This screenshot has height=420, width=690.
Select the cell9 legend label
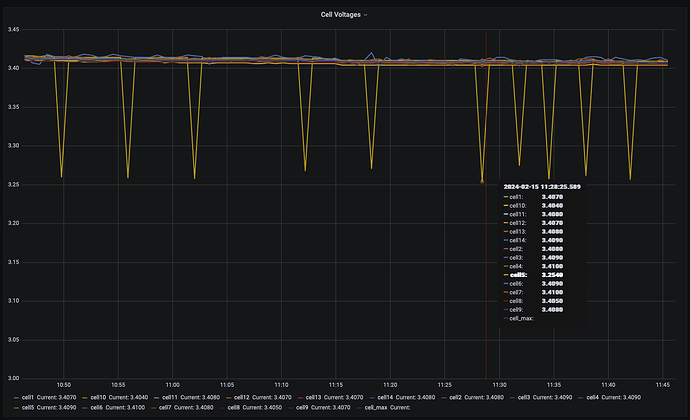(x=302, y=408)
